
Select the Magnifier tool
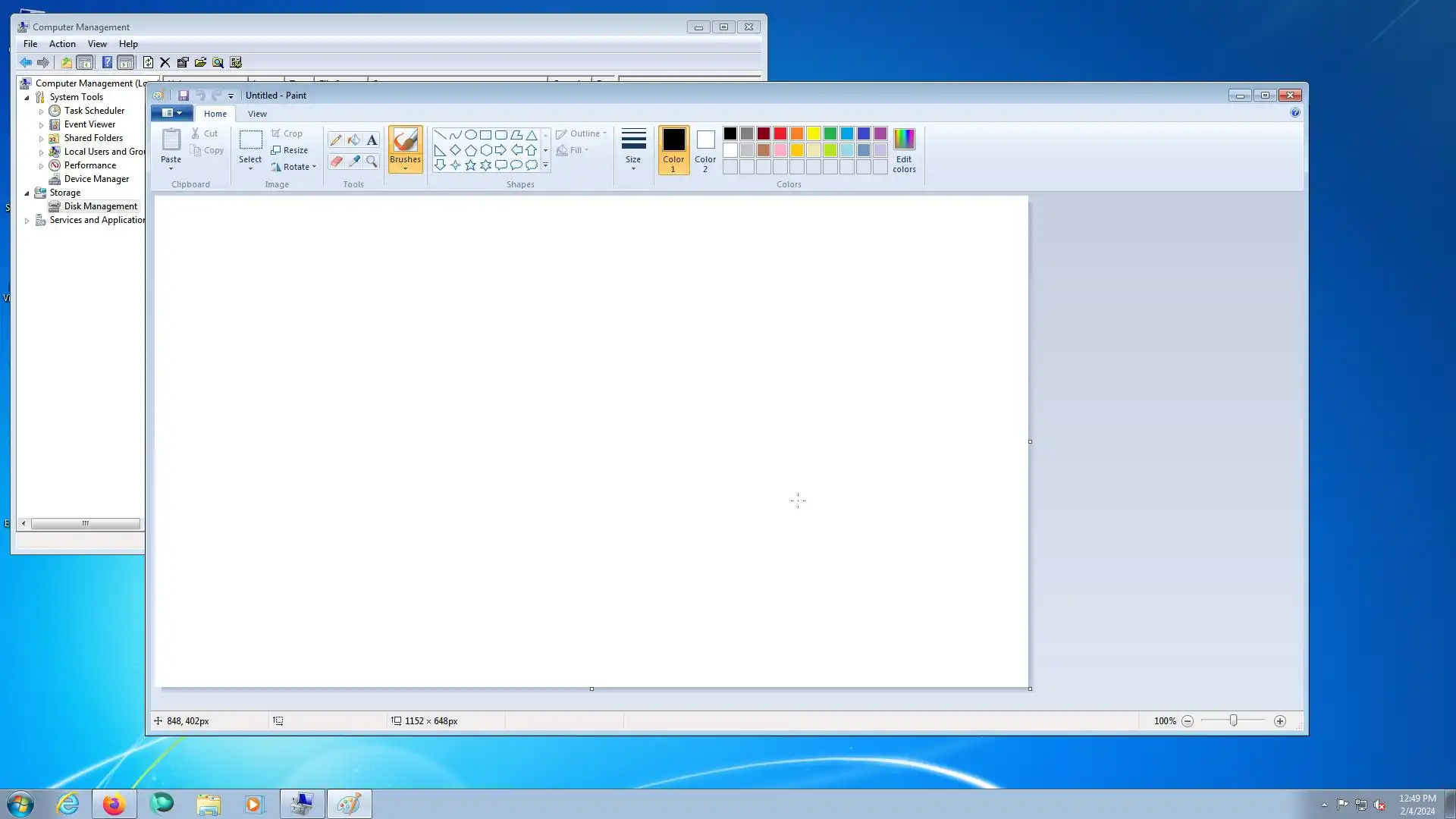point(372,161)
